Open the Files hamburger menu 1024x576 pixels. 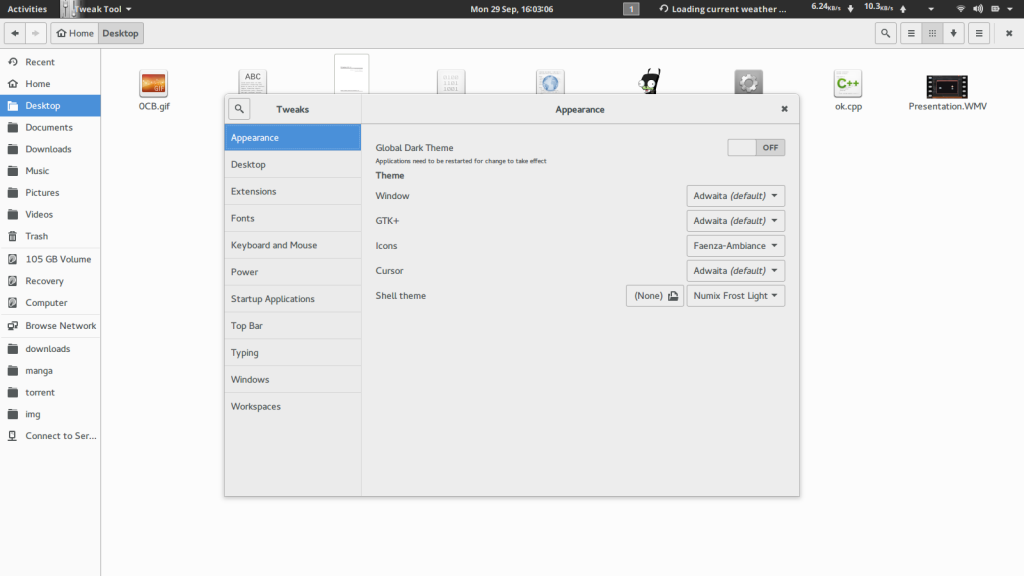tap(979, 33)
